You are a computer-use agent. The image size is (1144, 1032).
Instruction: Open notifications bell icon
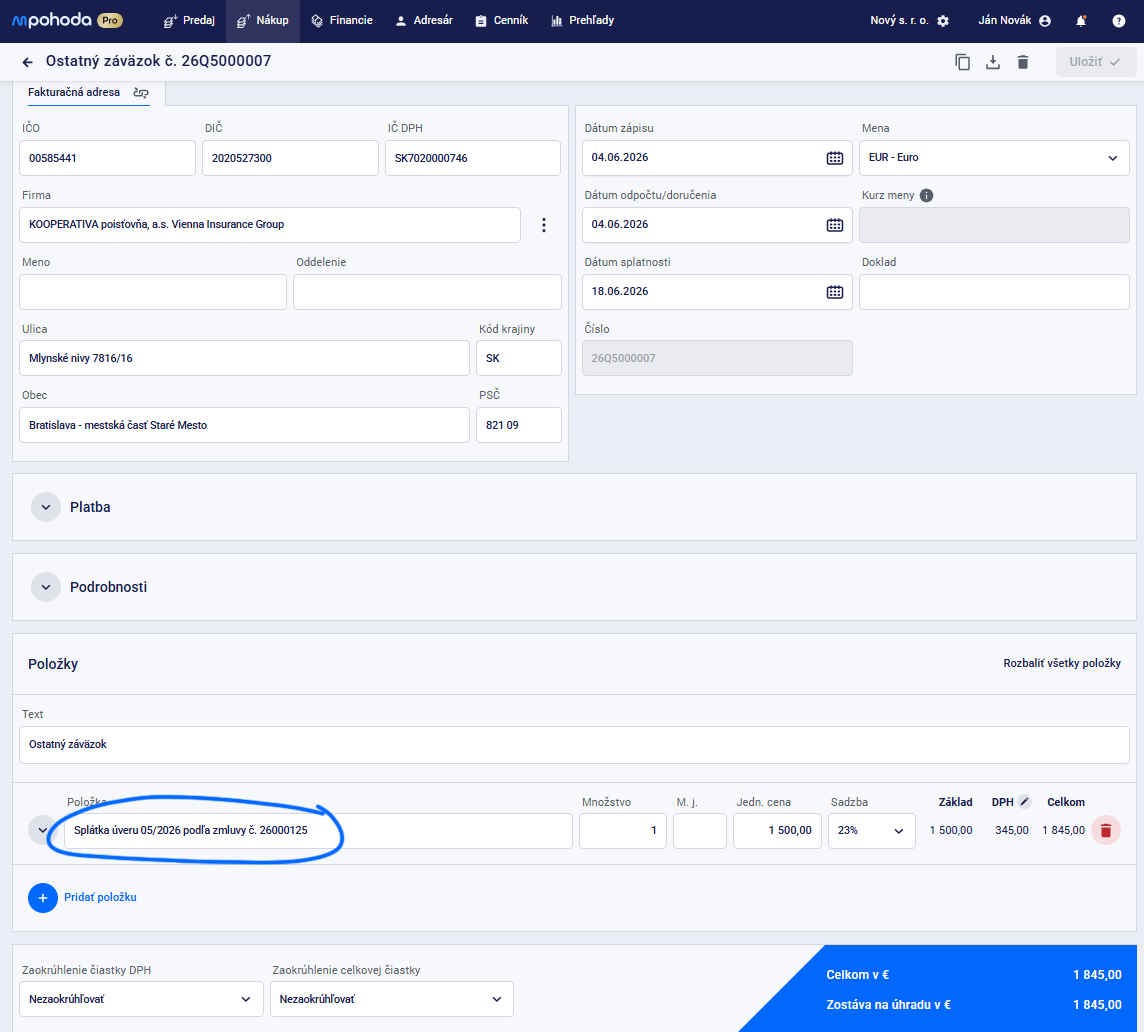(1081, 21)
